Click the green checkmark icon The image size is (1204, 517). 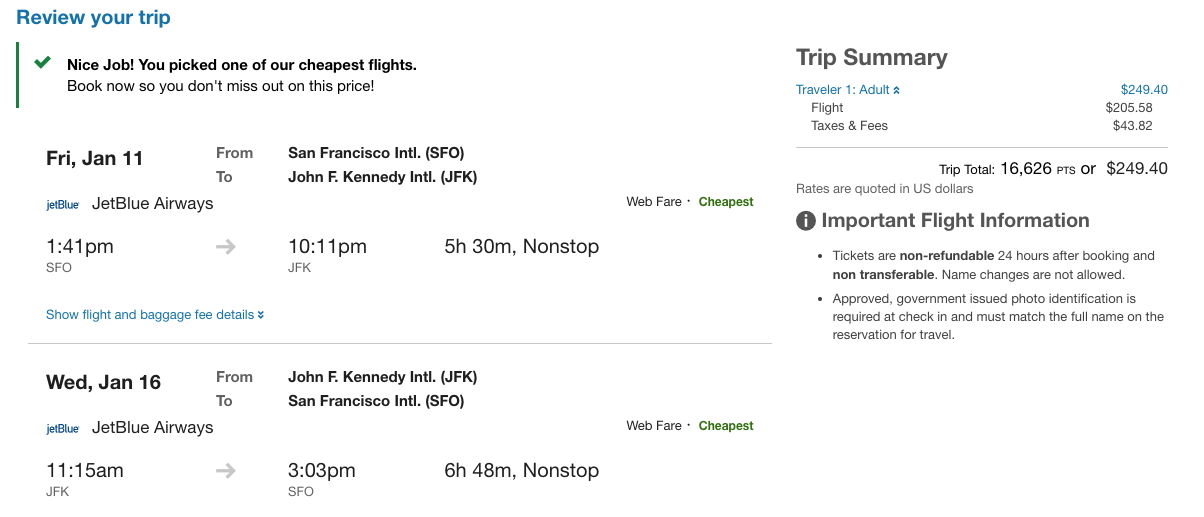(x=42, y=63)
